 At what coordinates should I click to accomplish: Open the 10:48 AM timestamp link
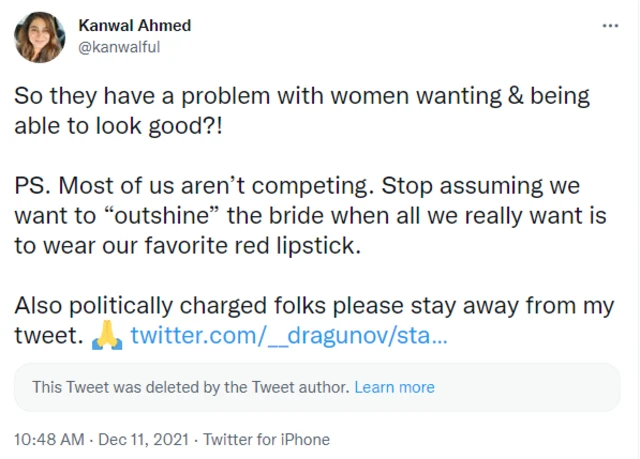pyautogui.click(x=47, y=439)
